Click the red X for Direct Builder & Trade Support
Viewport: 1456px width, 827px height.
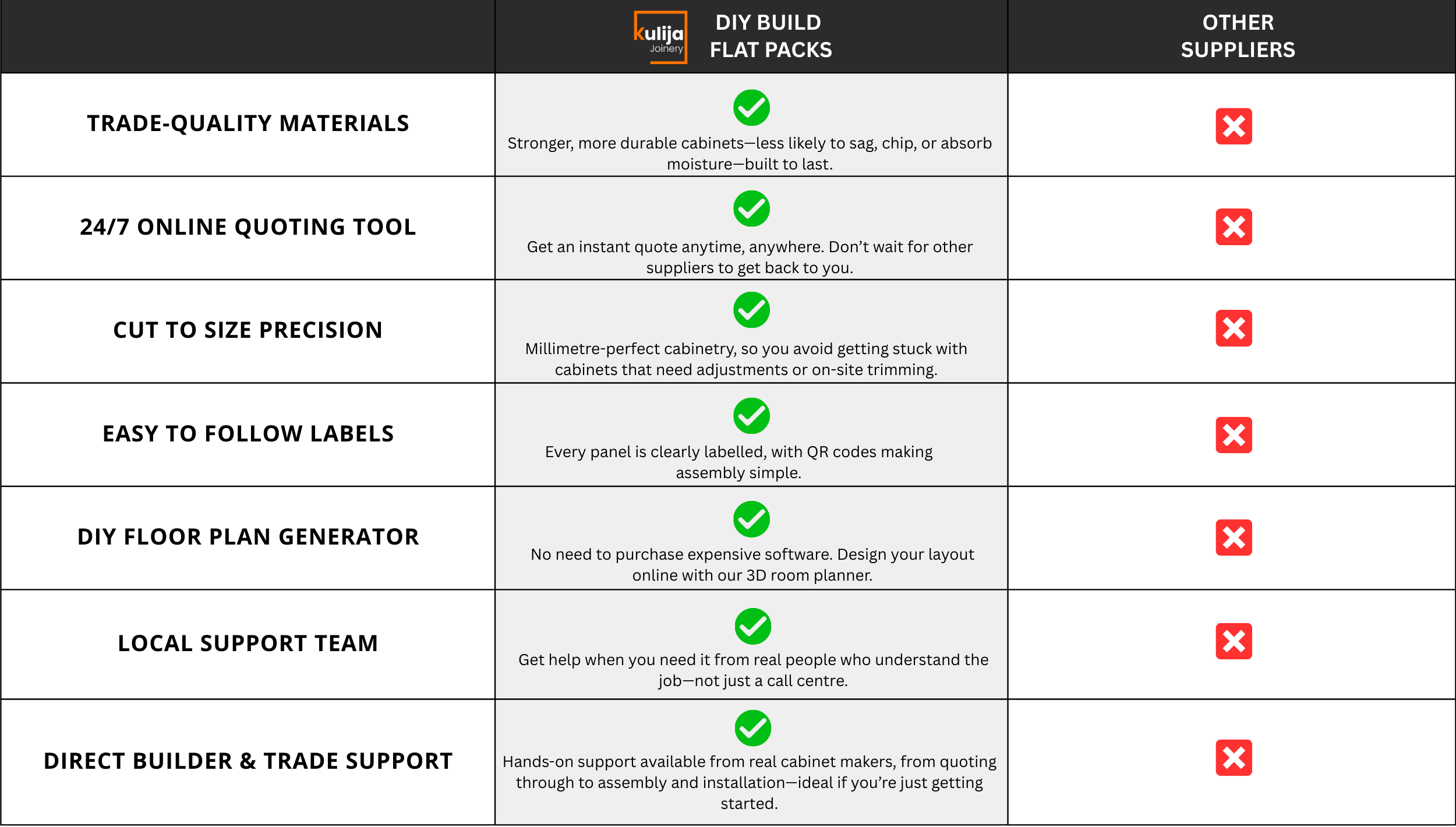pos(1234,758)
